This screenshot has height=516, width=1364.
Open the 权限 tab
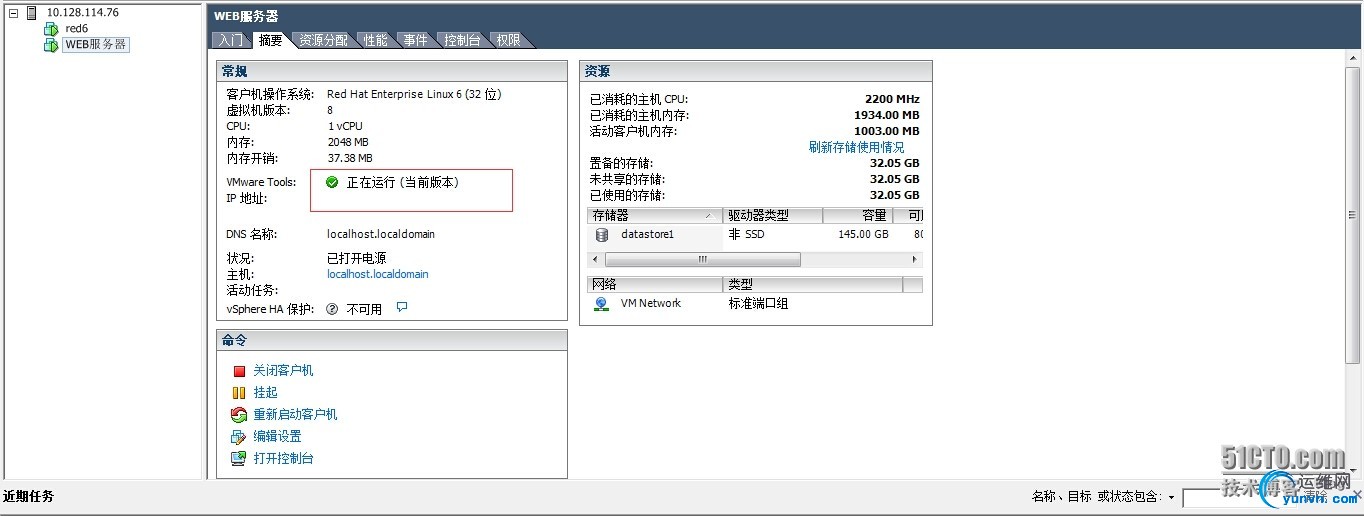(508, 40)
